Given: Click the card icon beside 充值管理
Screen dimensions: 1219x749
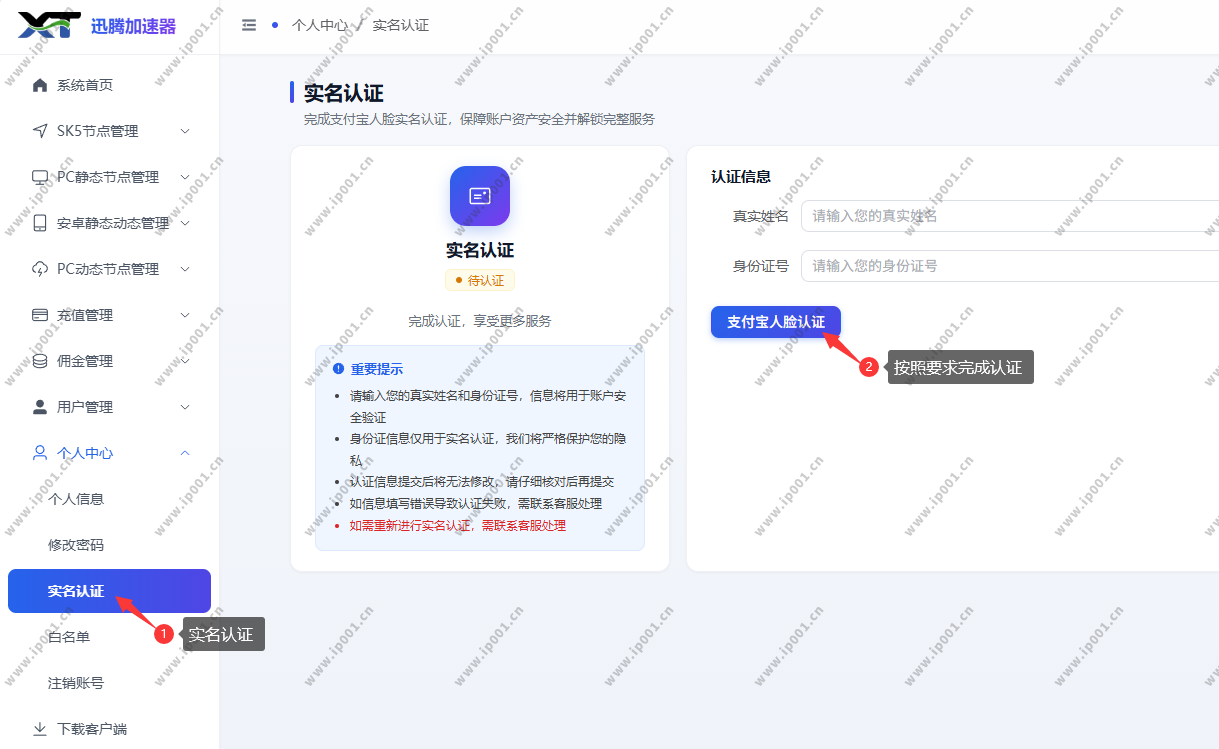Looking at the screenshot, I should (40, 315).
